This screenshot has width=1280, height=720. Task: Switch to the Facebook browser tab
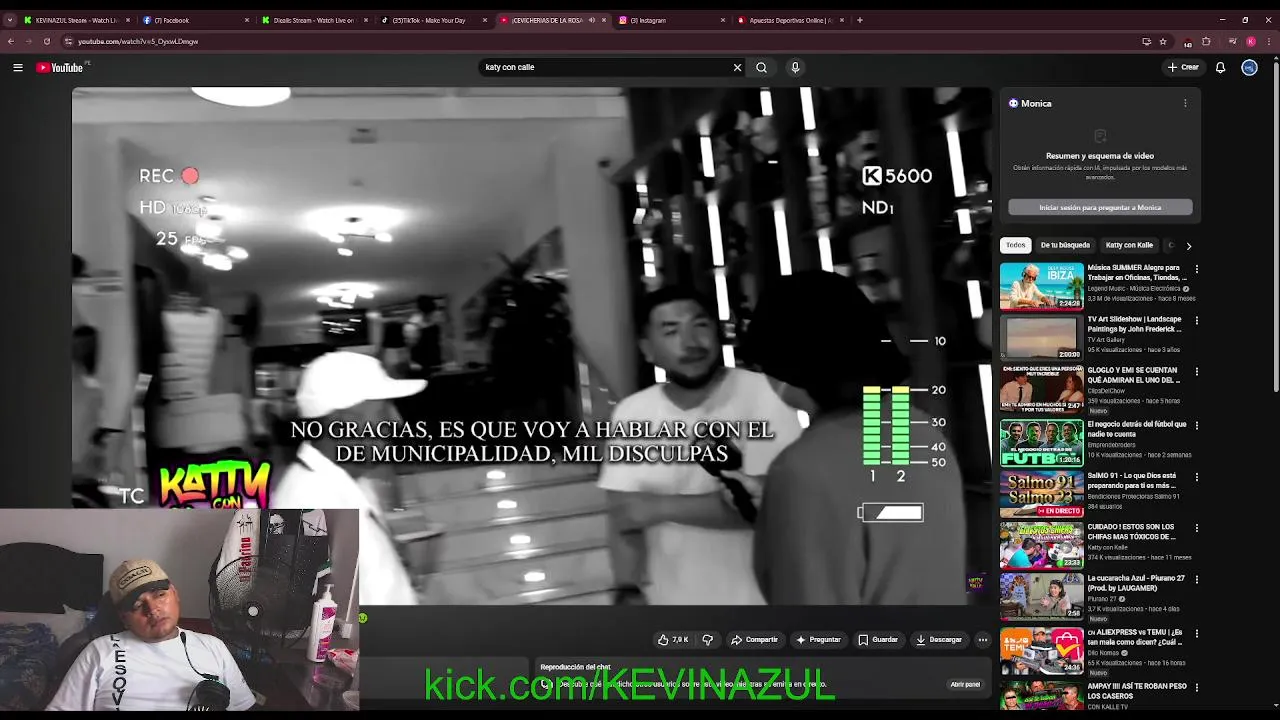[x=195, y=20]
